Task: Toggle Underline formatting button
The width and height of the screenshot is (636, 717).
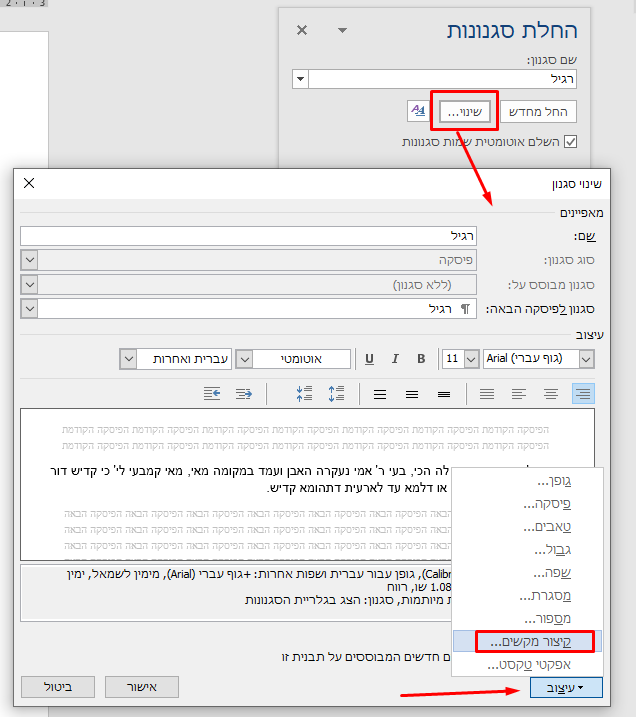Action: click(369, 359)
